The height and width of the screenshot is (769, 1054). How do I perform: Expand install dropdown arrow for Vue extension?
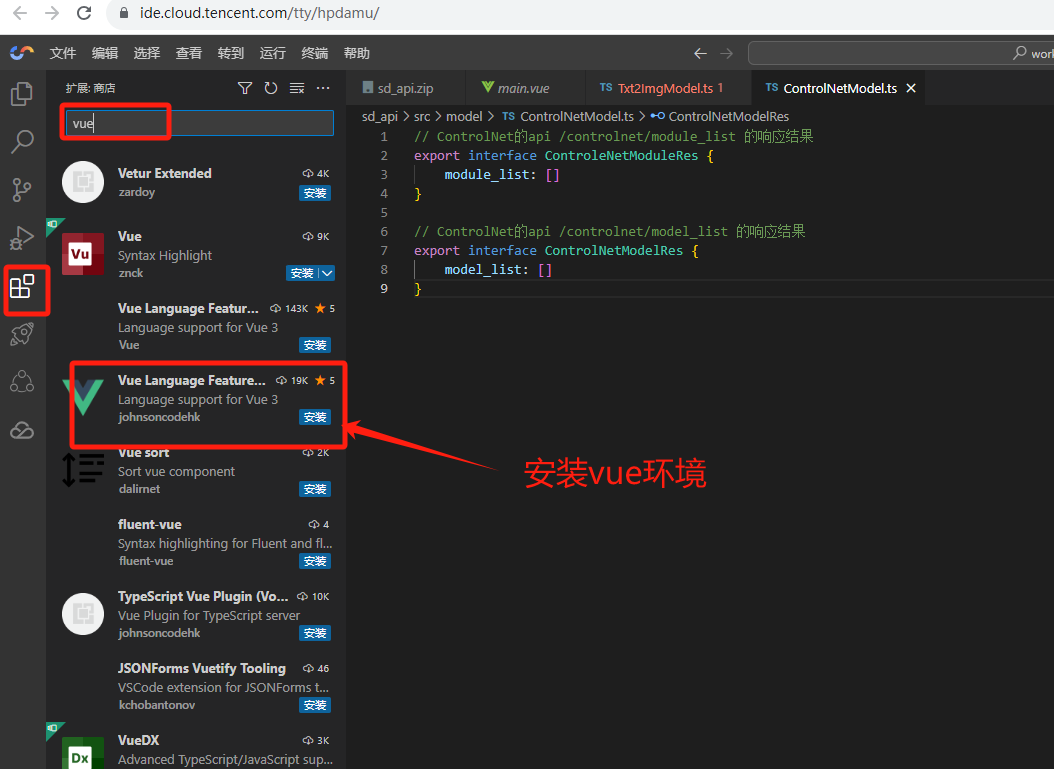coord(327,273)
